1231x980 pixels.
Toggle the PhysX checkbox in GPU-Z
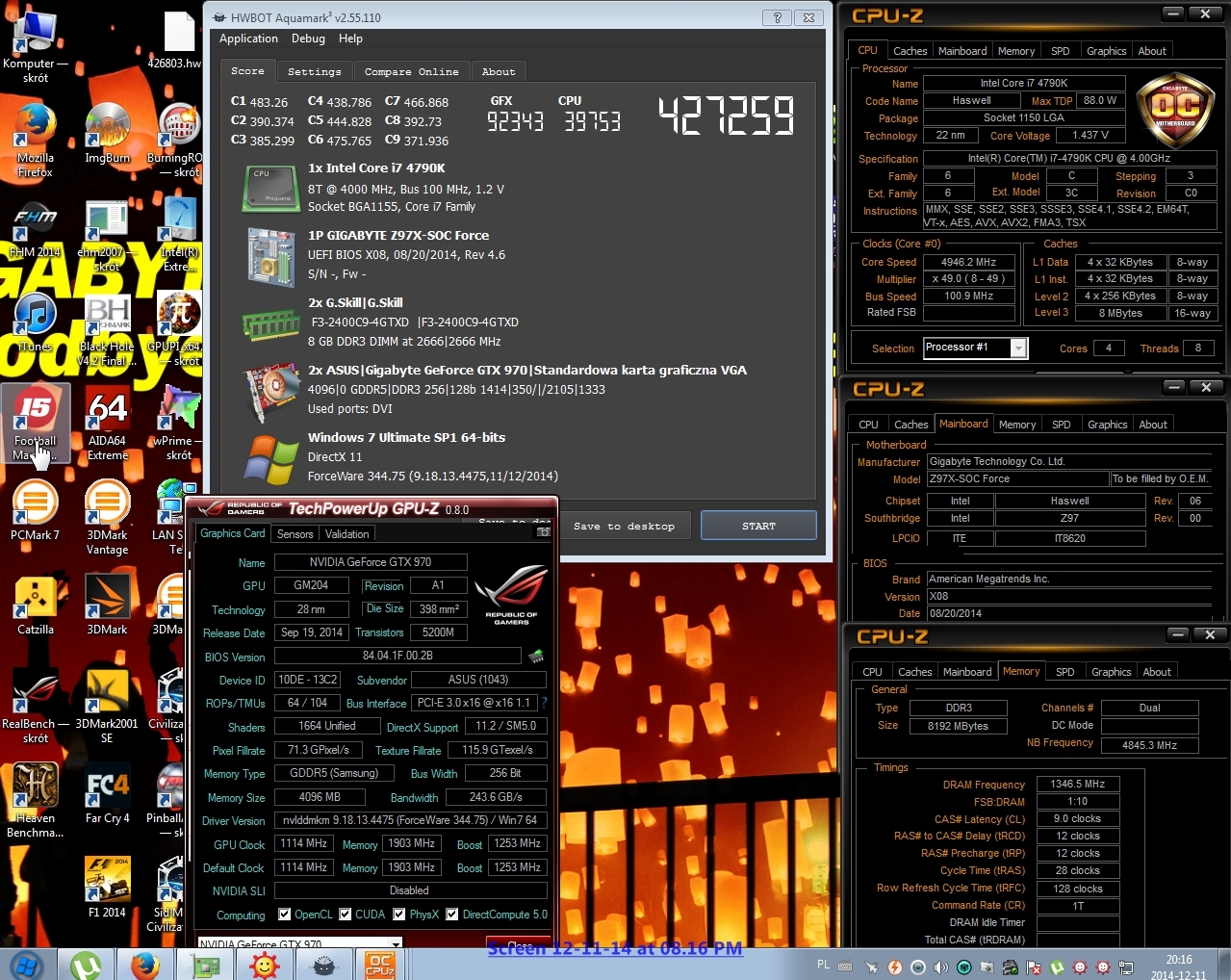[398, 915]
